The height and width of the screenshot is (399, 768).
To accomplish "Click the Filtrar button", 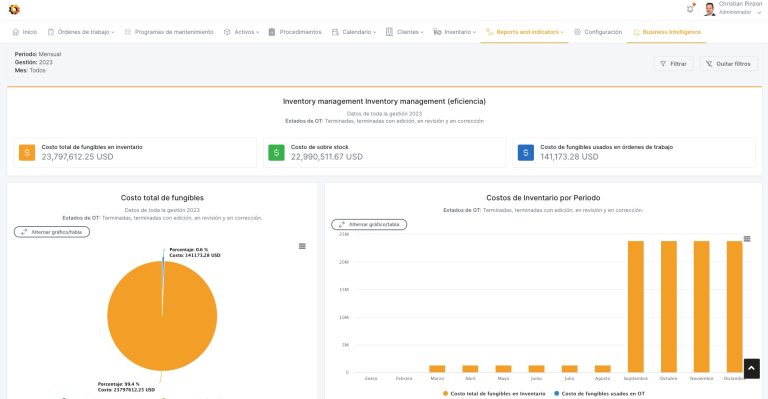I will [x=673, y=64].
